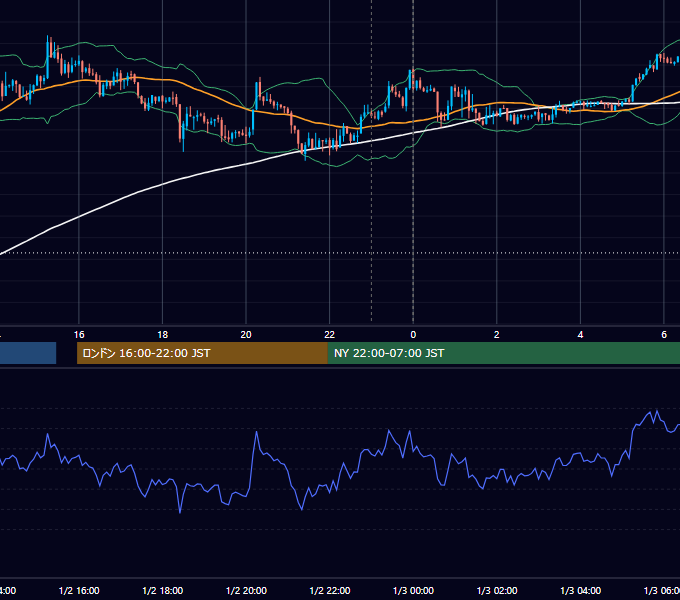Click the 1/3 02:00 bottom axis label
This screenshot has width=680, height=600.
[497, 591]
